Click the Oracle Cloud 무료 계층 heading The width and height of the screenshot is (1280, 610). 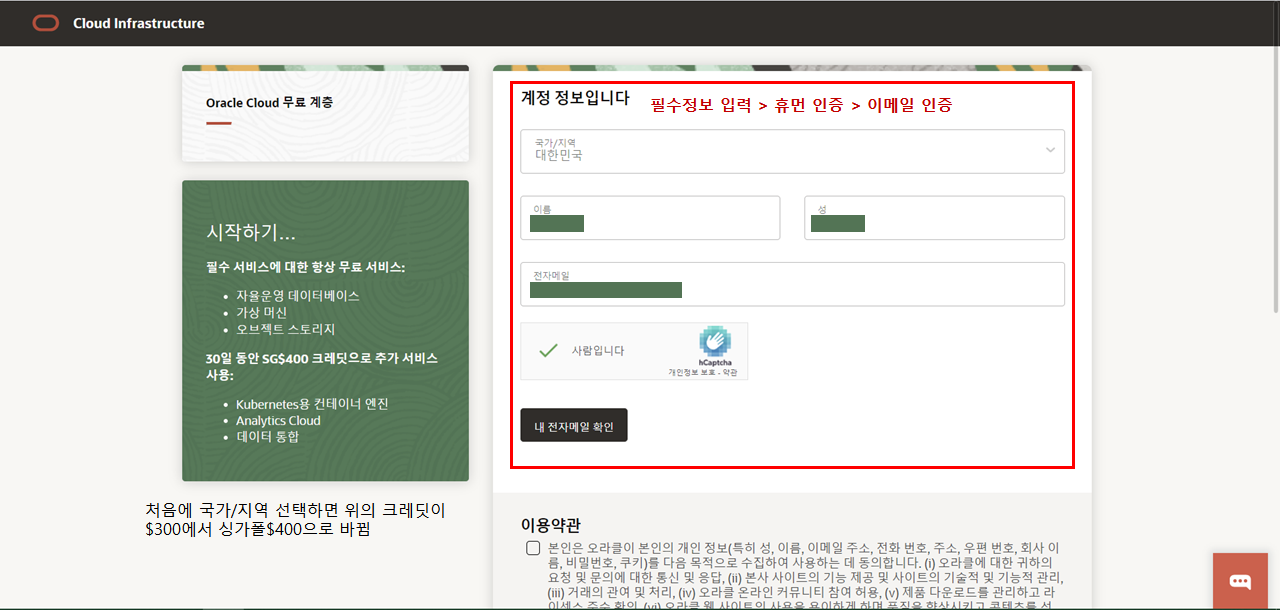pyautogui.click(x=270, y=102)
